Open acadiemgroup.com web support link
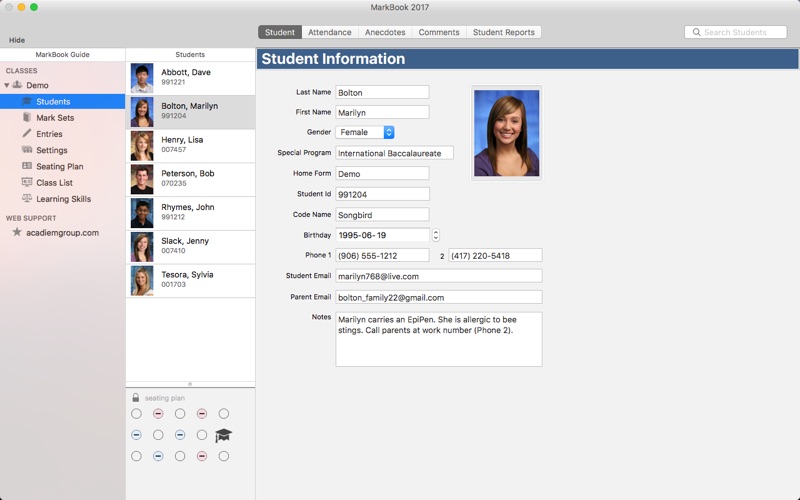800x500 pixels. click(x=62, y=233)
